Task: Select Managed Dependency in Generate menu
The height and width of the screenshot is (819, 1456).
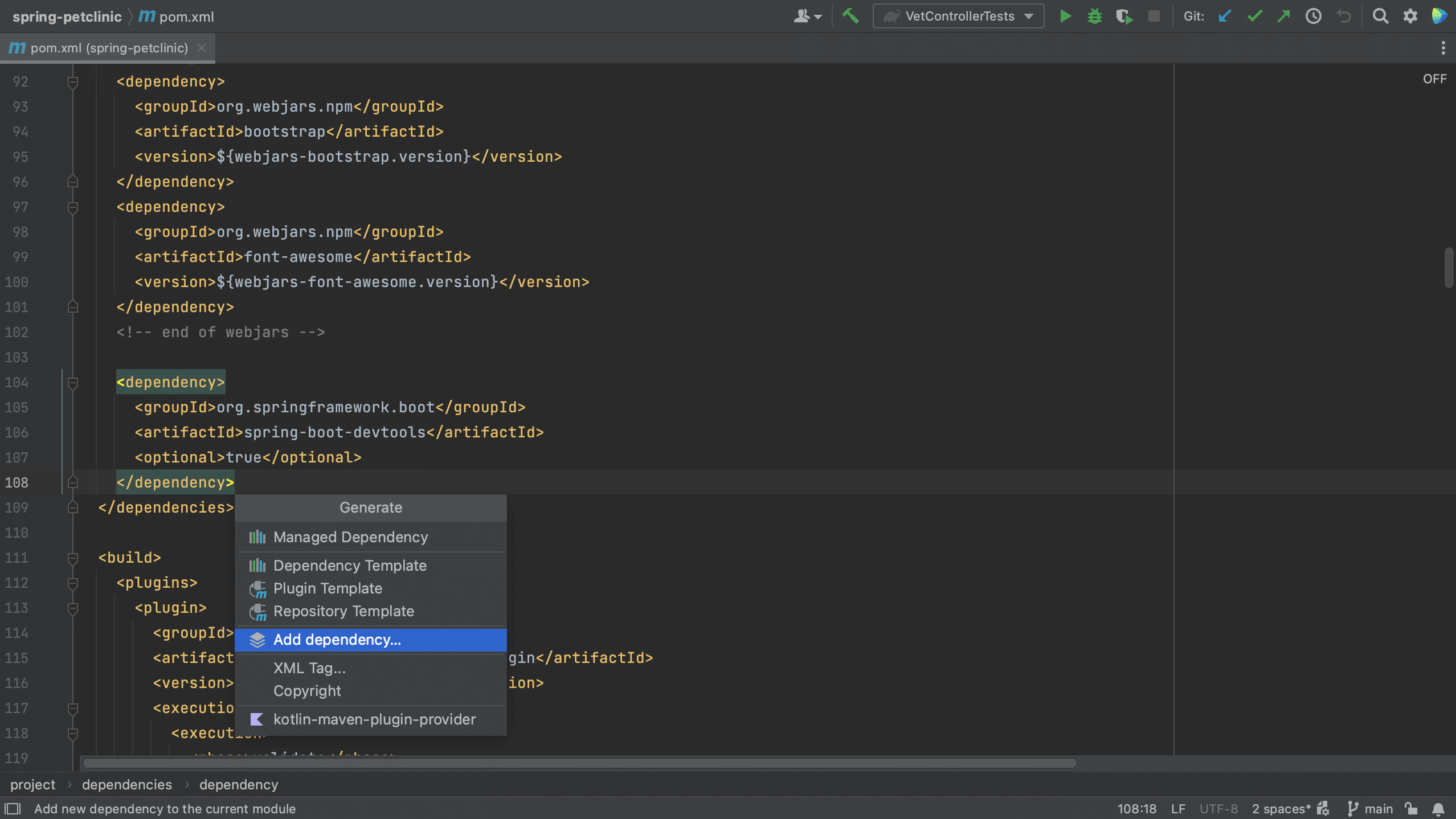Action: tap(370, 537)
